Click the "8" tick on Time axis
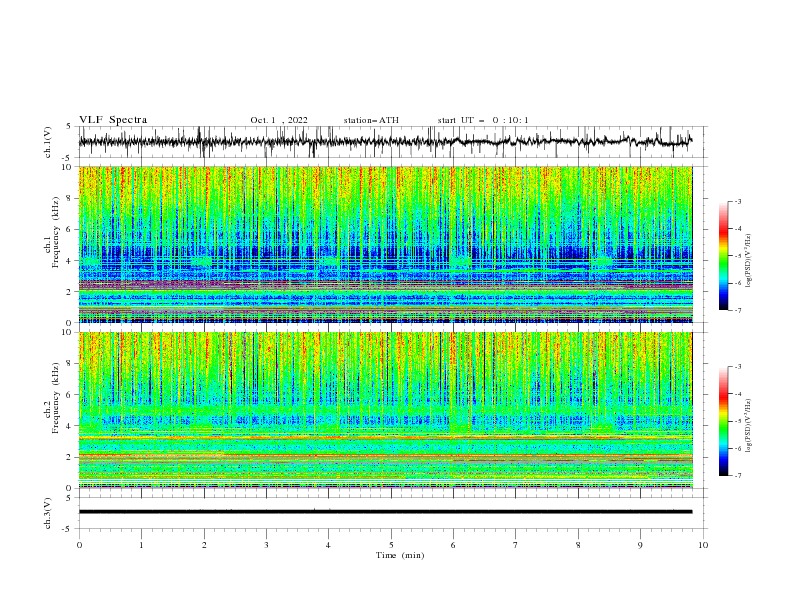 click(578, 545)
